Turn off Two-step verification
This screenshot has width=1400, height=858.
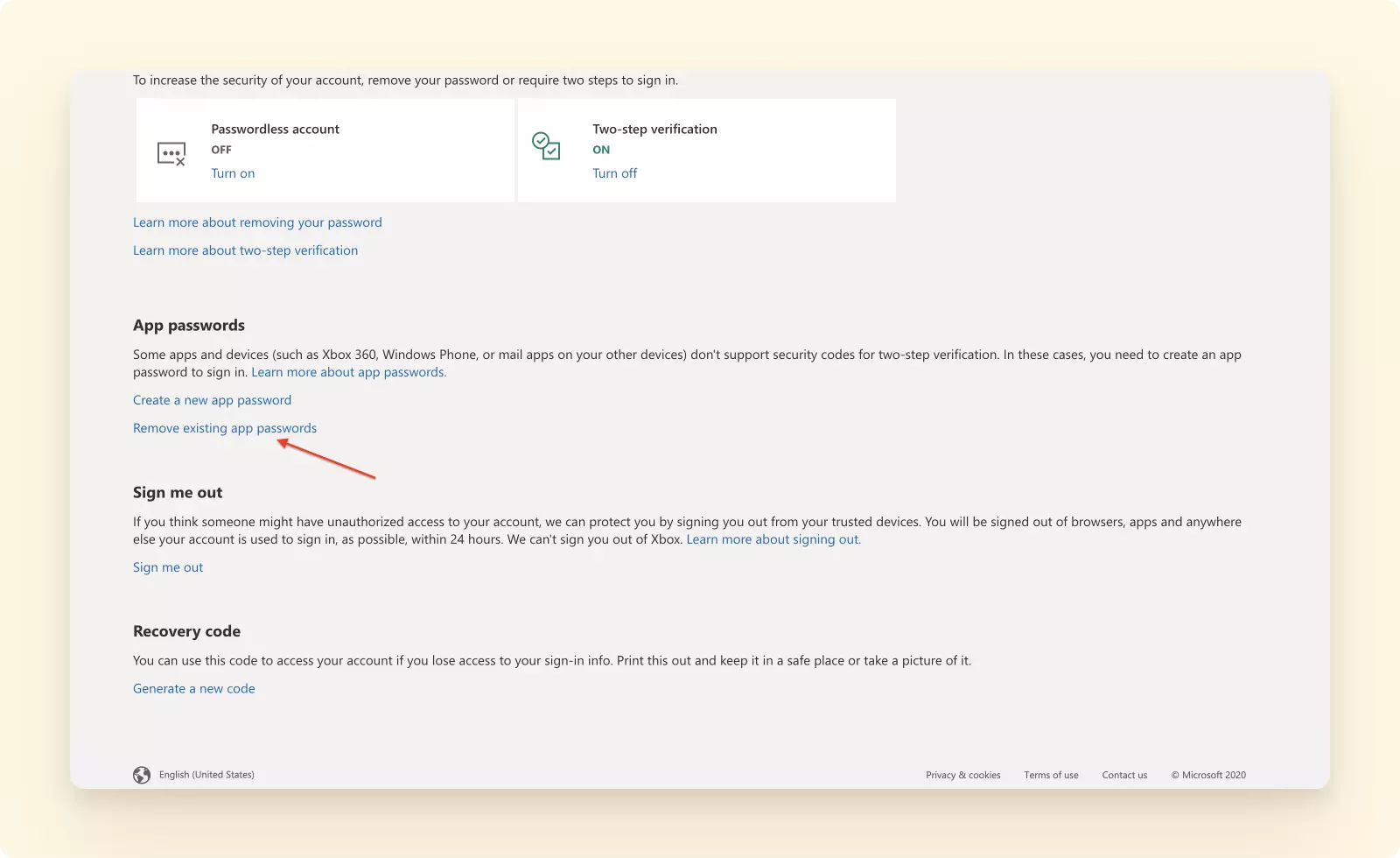(614, 173)
